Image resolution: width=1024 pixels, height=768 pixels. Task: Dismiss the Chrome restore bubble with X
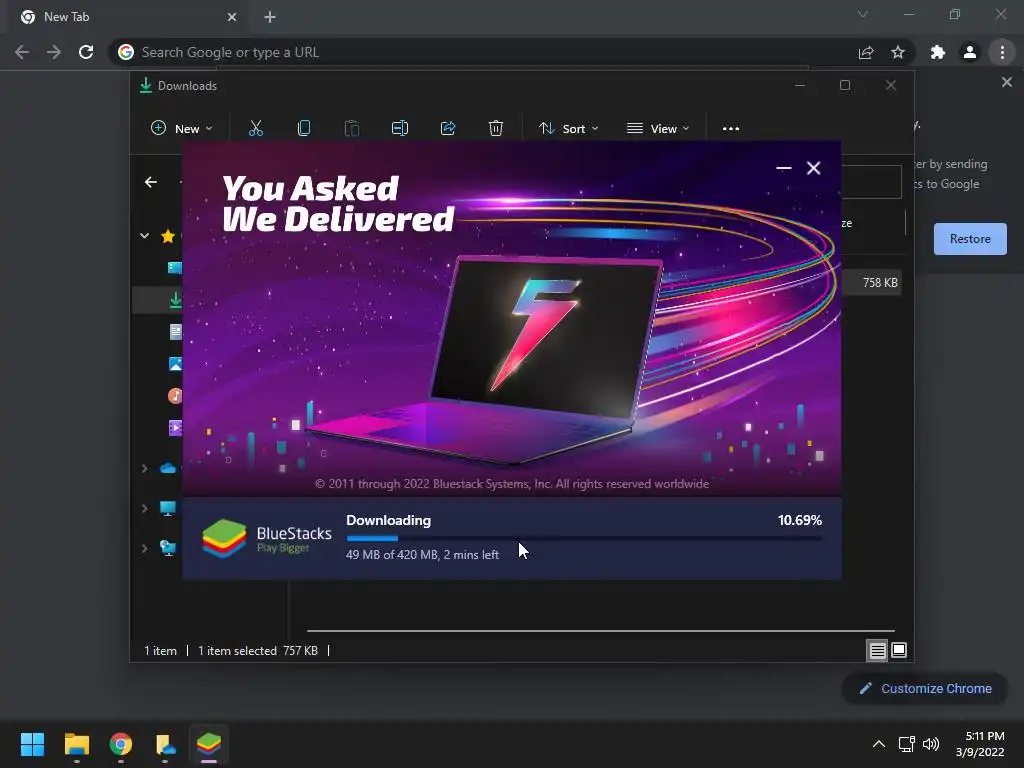click(1006, 82)
